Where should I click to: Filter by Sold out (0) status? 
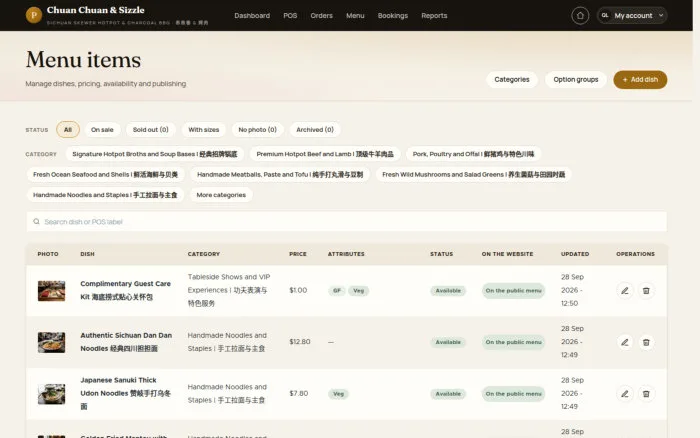tap(150, 129)
